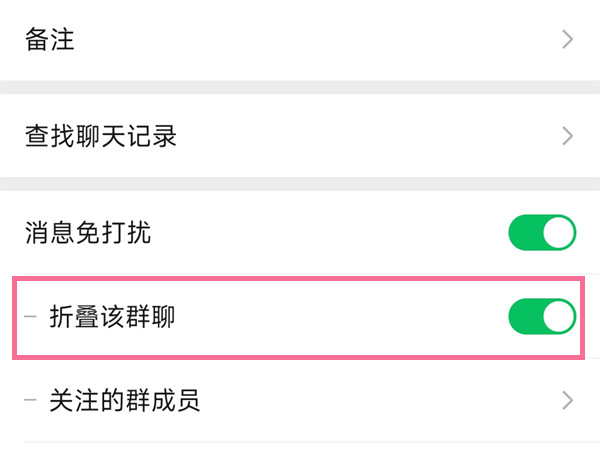Click blank space in 消息免打扰 row
600x450 pixels.
click(x=320, y=233)
